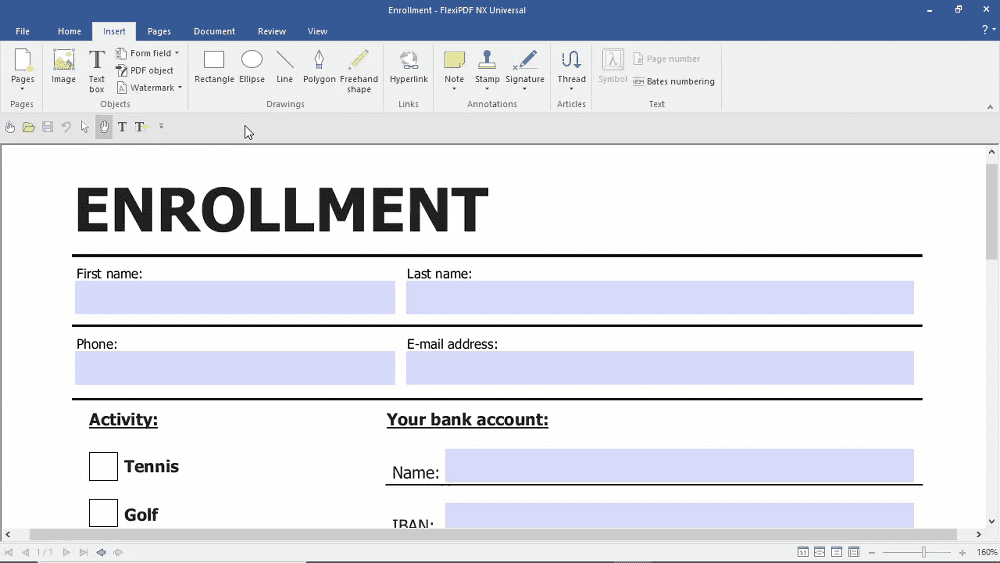Insert an Image object
This screenshot has height=563, width=1000.
coord(63,66)
